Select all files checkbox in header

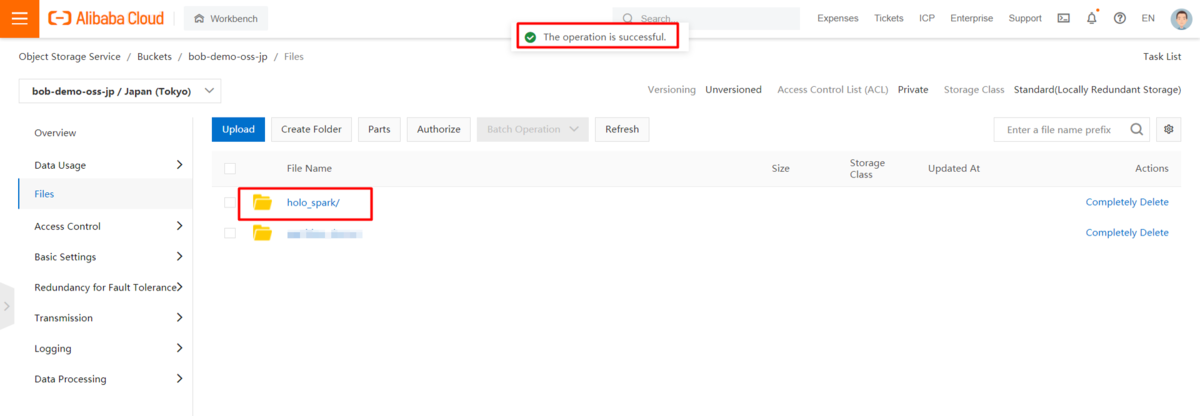click(x=230, y=169)
